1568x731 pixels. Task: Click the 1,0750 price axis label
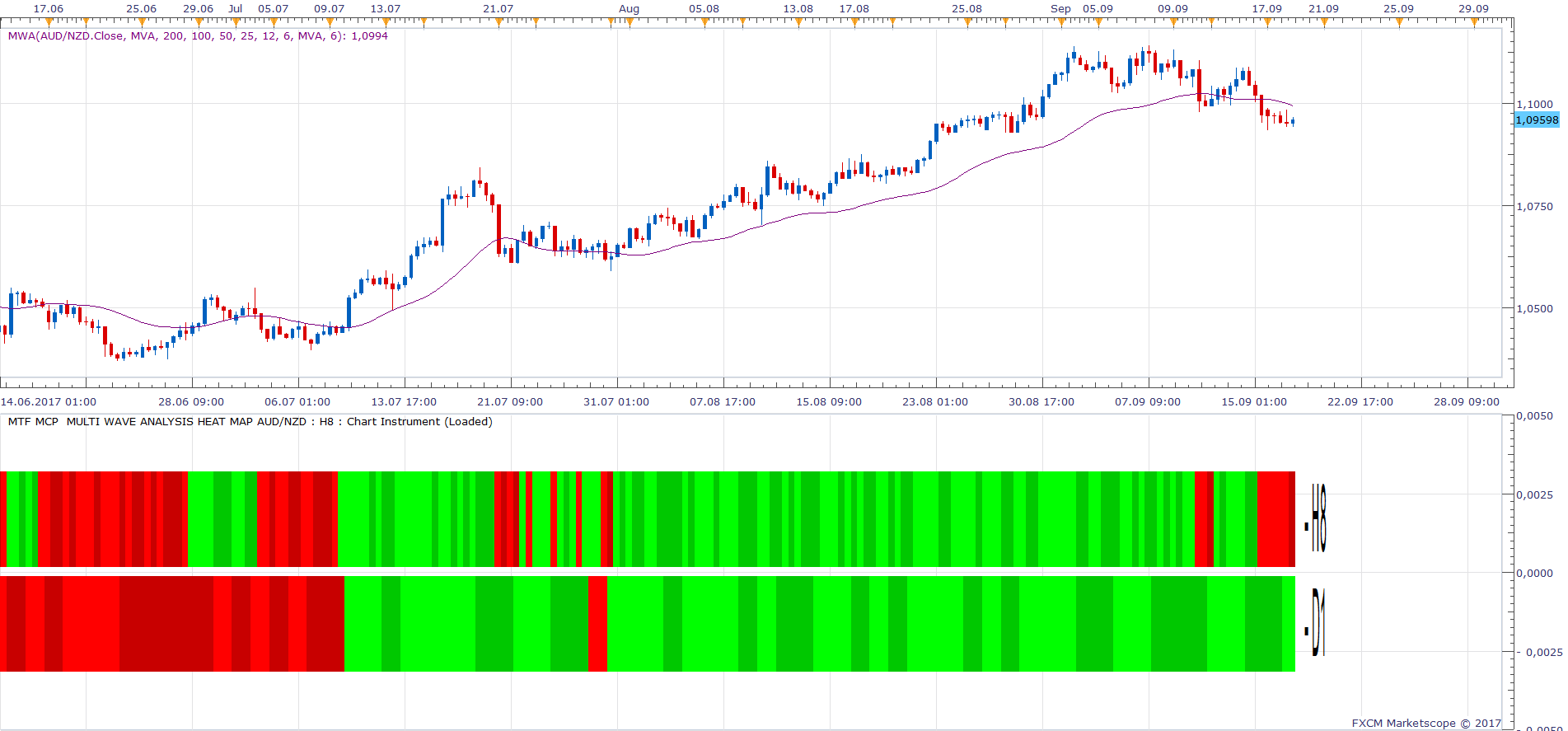[1535, 207]
